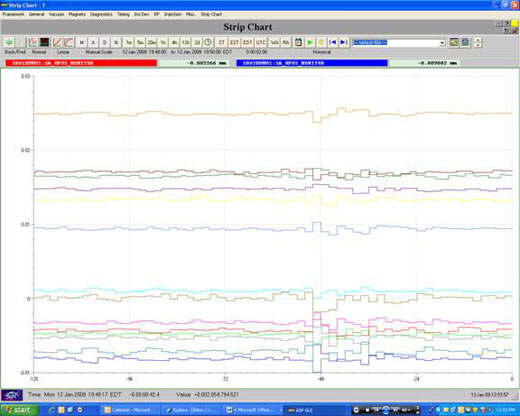Open Microsoft Office taskbar group
The image size is (520, 416).
(253, 410)
